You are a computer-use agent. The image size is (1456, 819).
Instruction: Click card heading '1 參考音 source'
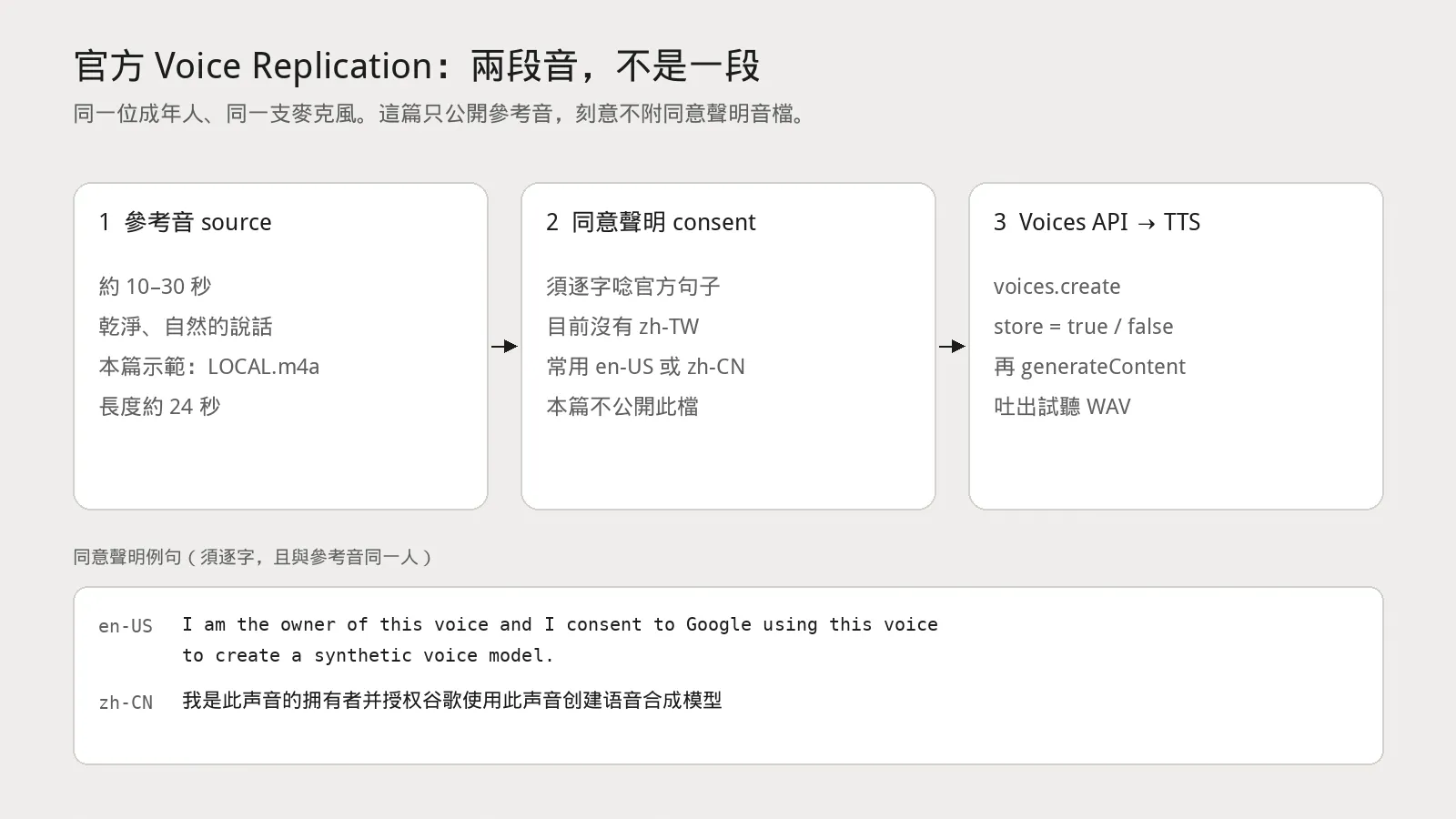tap(186, 222)
